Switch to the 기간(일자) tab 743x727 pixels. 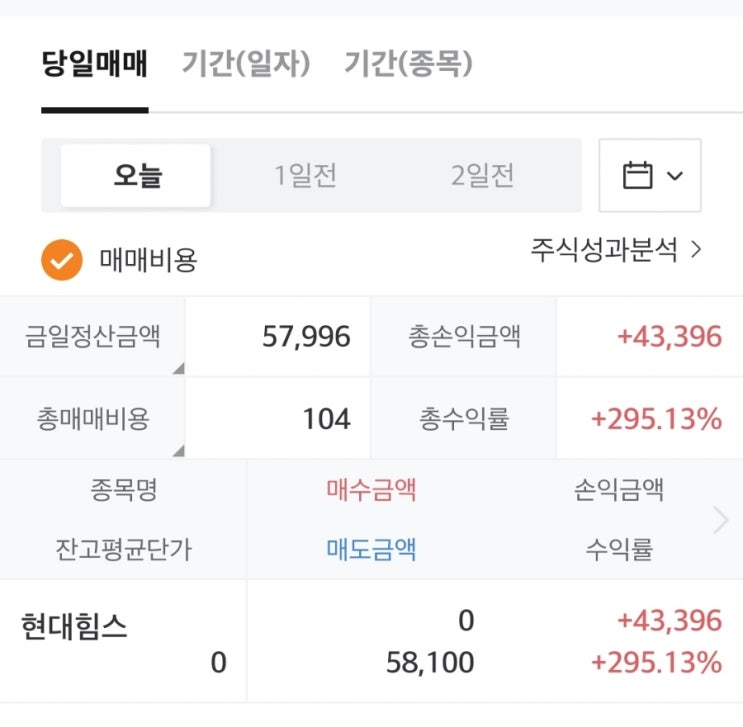click(246, 65)
